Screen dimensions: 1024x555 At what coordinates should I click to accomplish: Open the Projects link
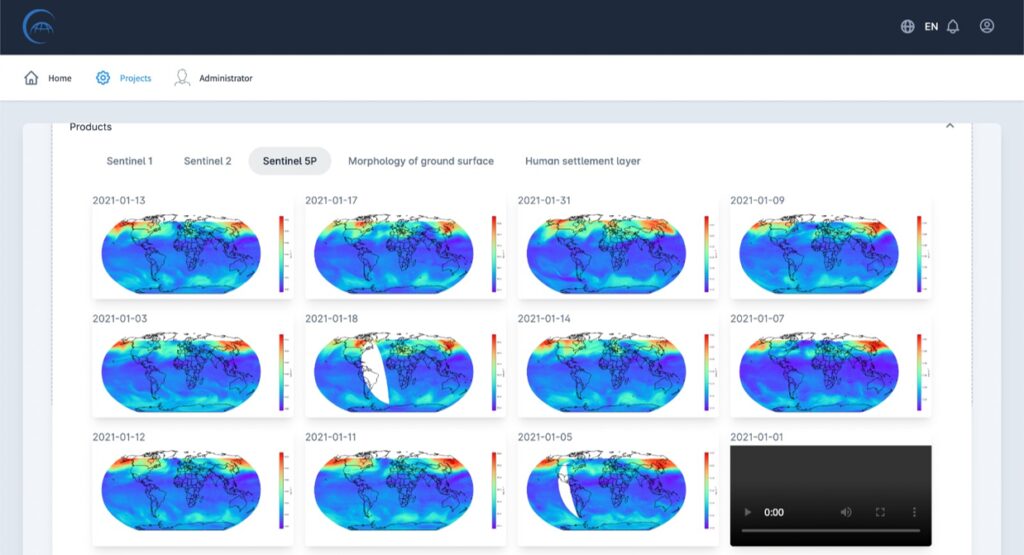(135, 78)
